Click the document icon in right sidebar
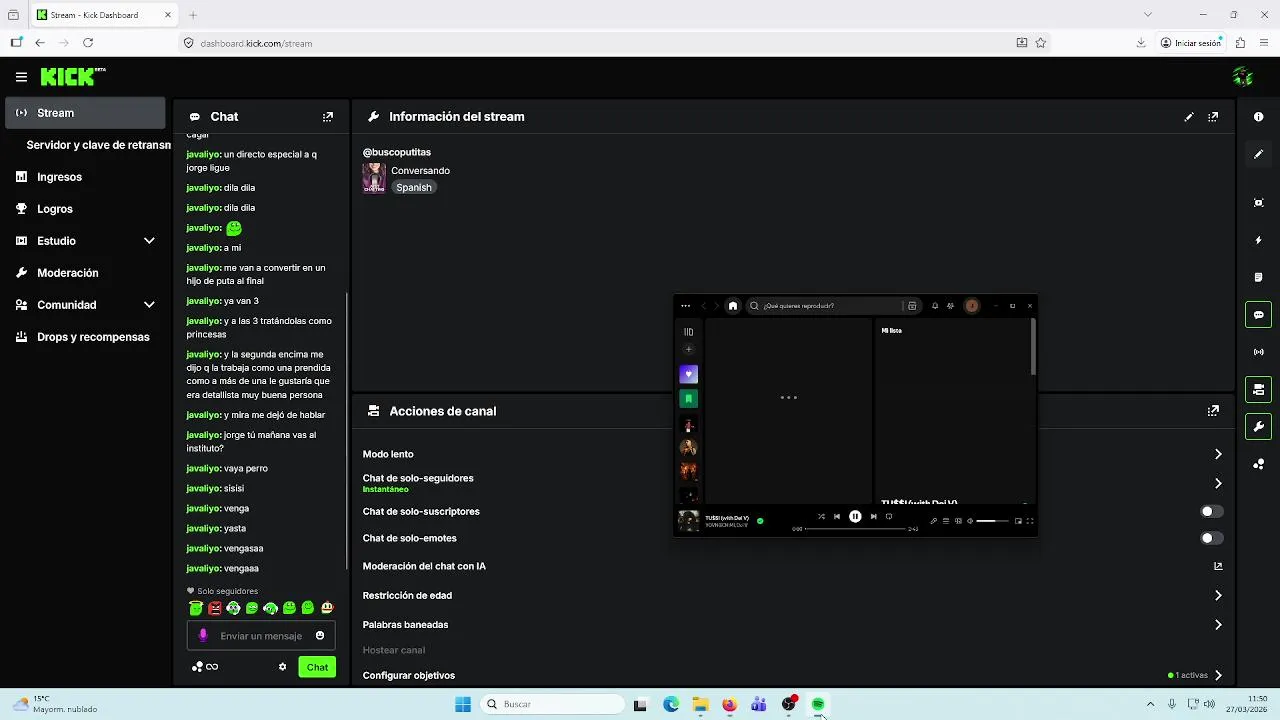Image resolution: width=1280 pixels, height=720 pixels. click(x=1258, y=277)
